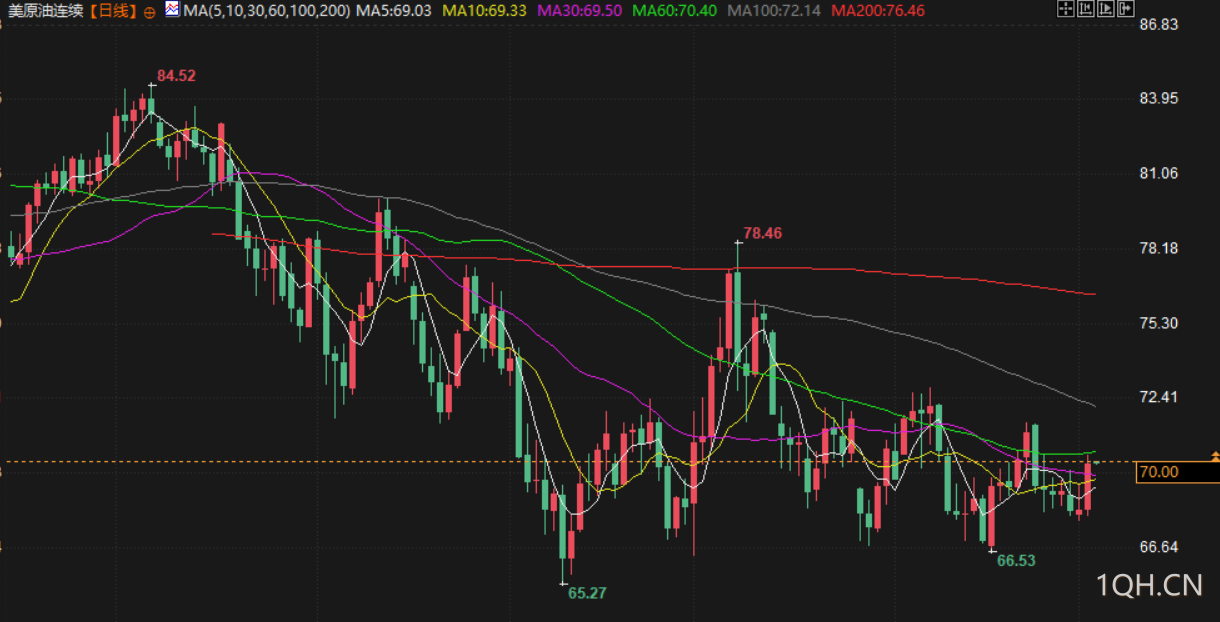Click the four-way move crosshair toolbar icon
Viewport: 1220px width, 622px height.
[1066, 9]
